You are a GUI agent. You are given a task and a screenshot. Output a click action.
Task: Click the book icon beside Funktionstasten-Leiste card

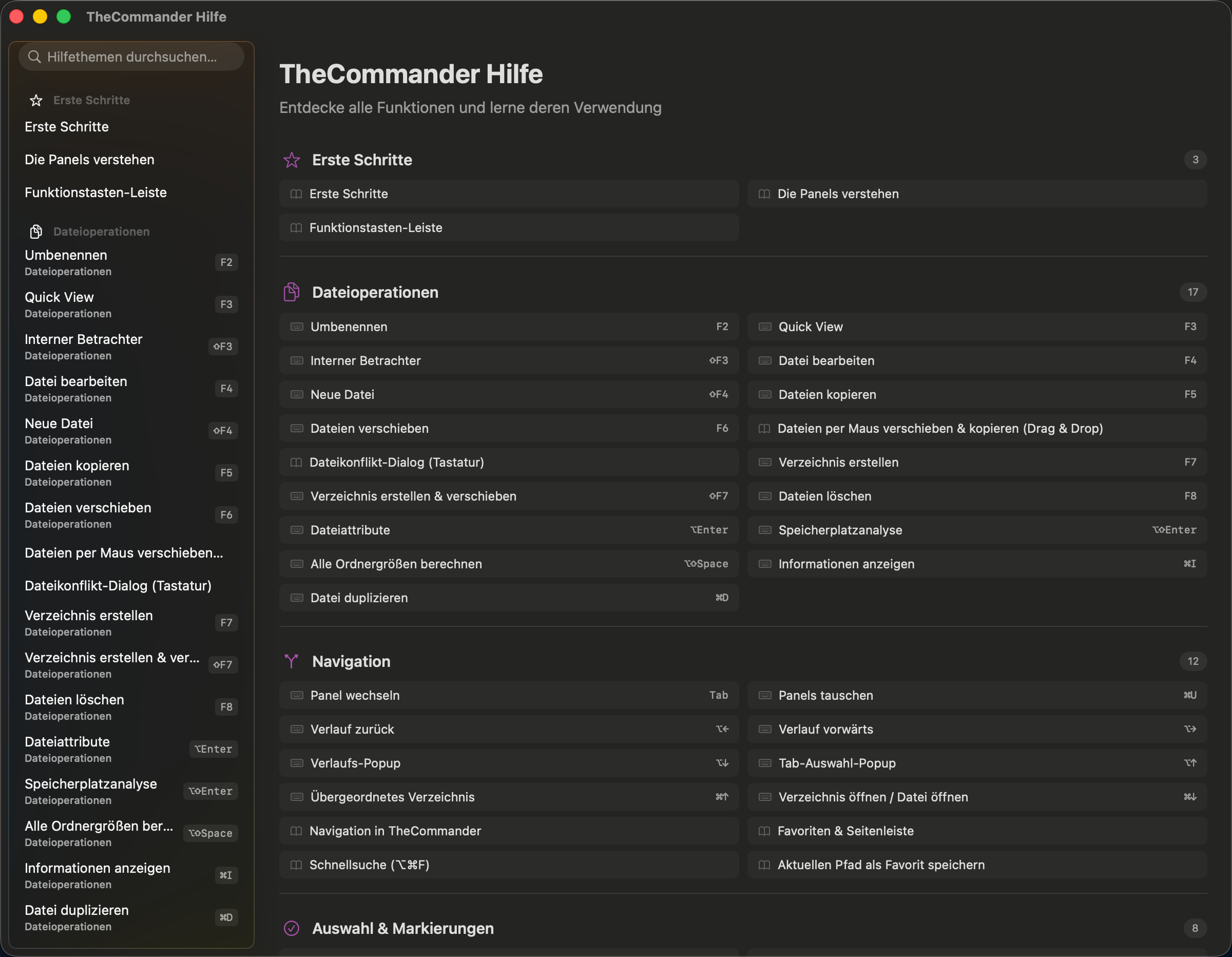point(296,228)
